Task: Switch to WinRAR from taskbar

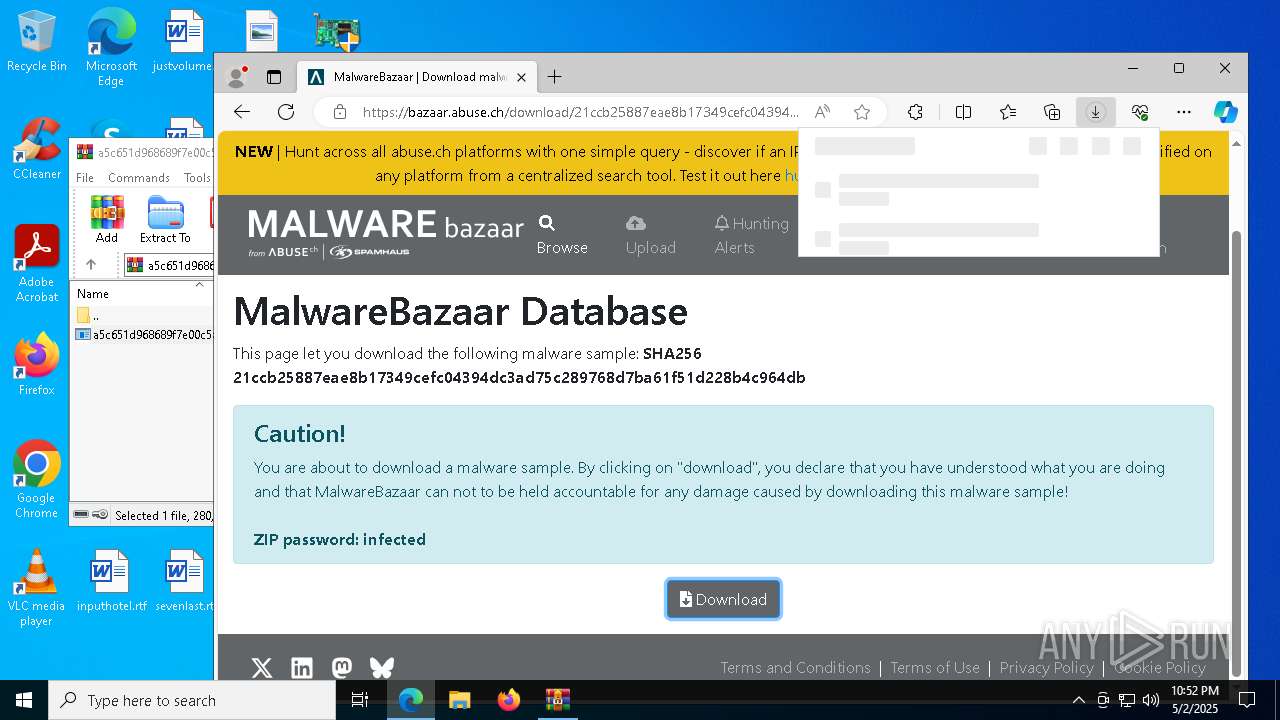Action: pos(557,700)
